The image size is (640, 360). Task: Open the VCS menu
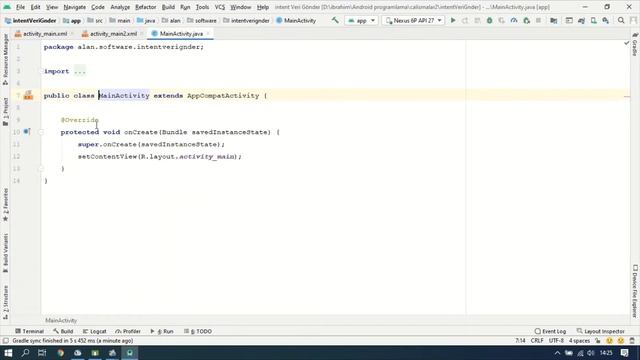pos(220,7)
